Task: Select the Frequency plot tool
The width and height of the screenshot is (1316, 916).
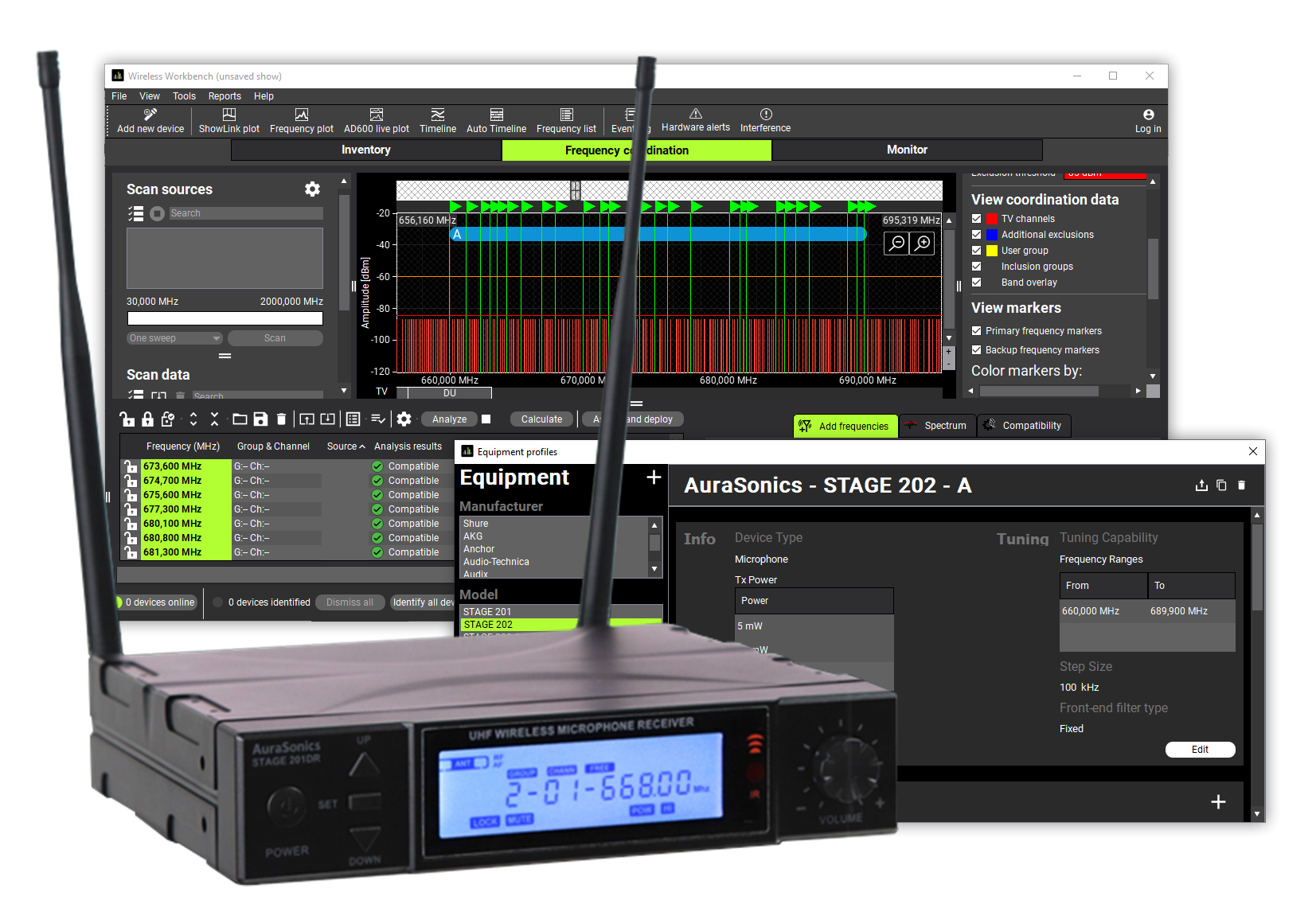Action: click(302, 120)
